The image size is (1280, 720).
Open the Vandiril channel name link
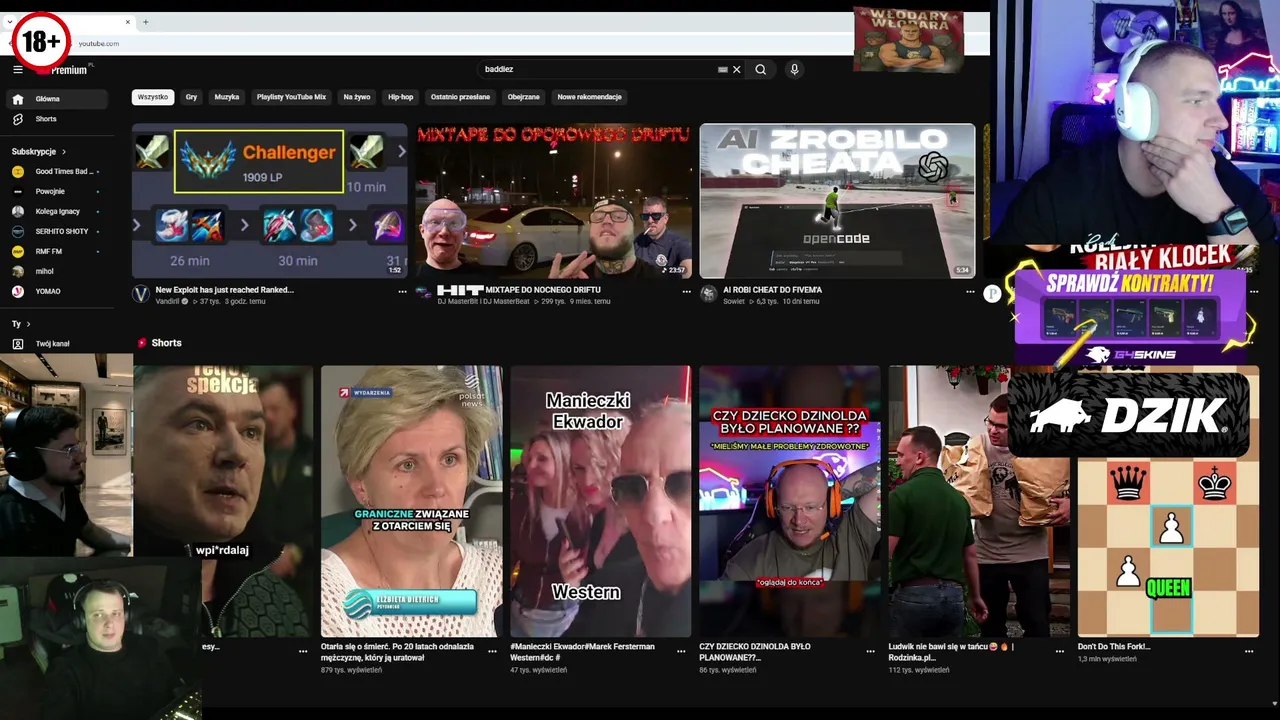pos(168,301)
